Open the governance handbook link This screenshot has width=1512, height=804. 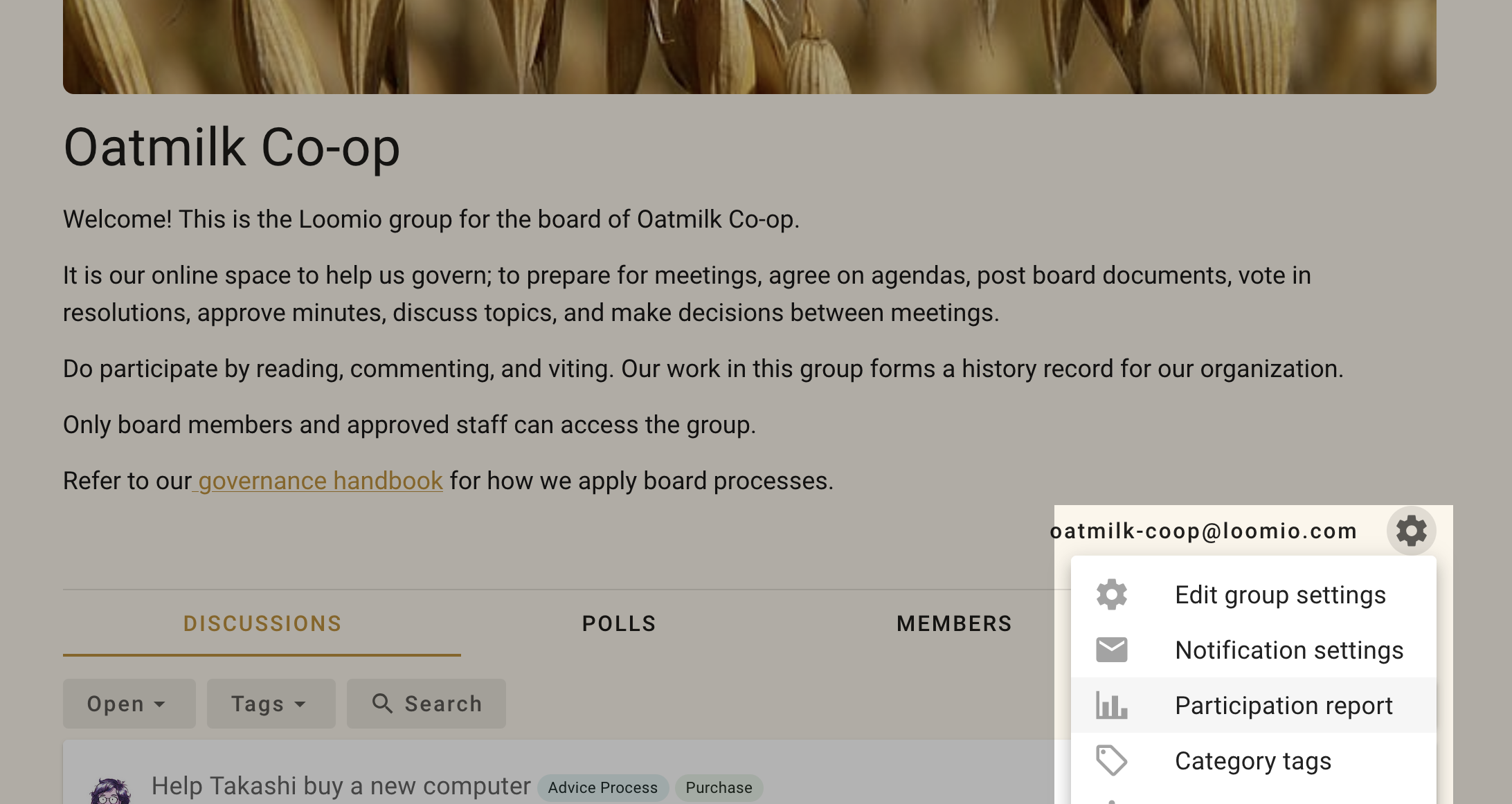click(320, 481)
